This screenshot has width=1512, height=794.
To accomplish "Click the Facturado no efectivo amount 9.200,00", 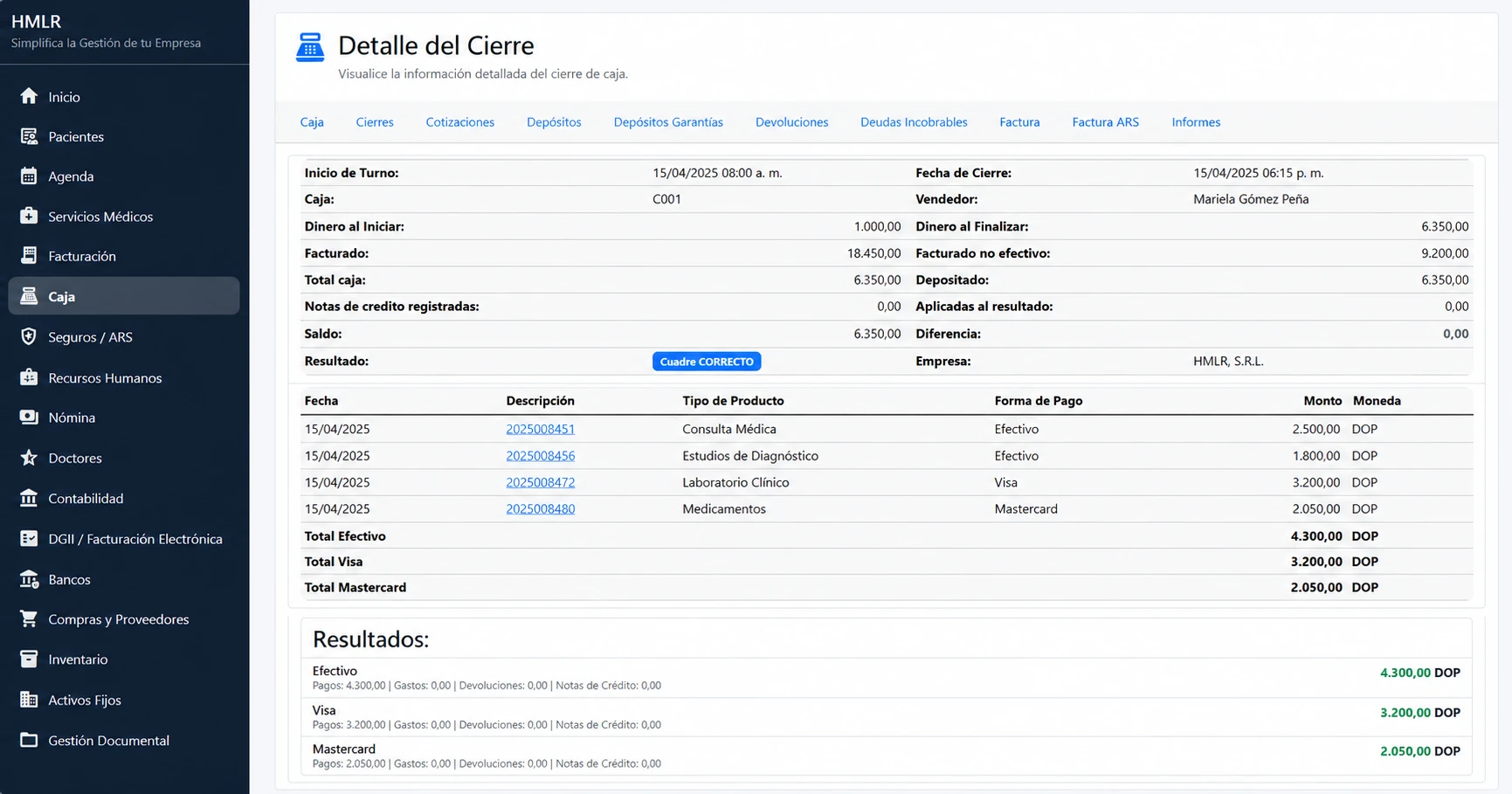I will click(1445, 253).
